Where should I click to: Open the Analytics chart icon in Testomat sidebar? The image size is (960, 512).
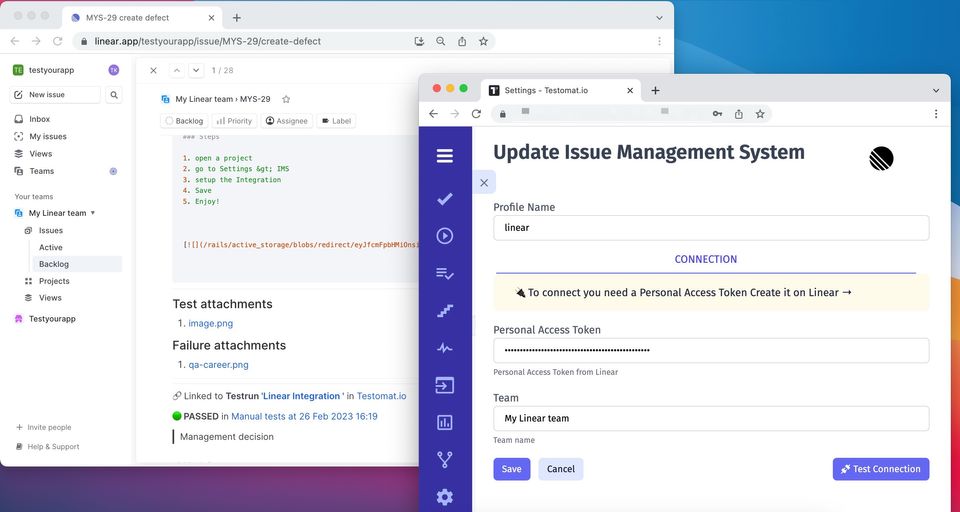click(x=444, y=423)
